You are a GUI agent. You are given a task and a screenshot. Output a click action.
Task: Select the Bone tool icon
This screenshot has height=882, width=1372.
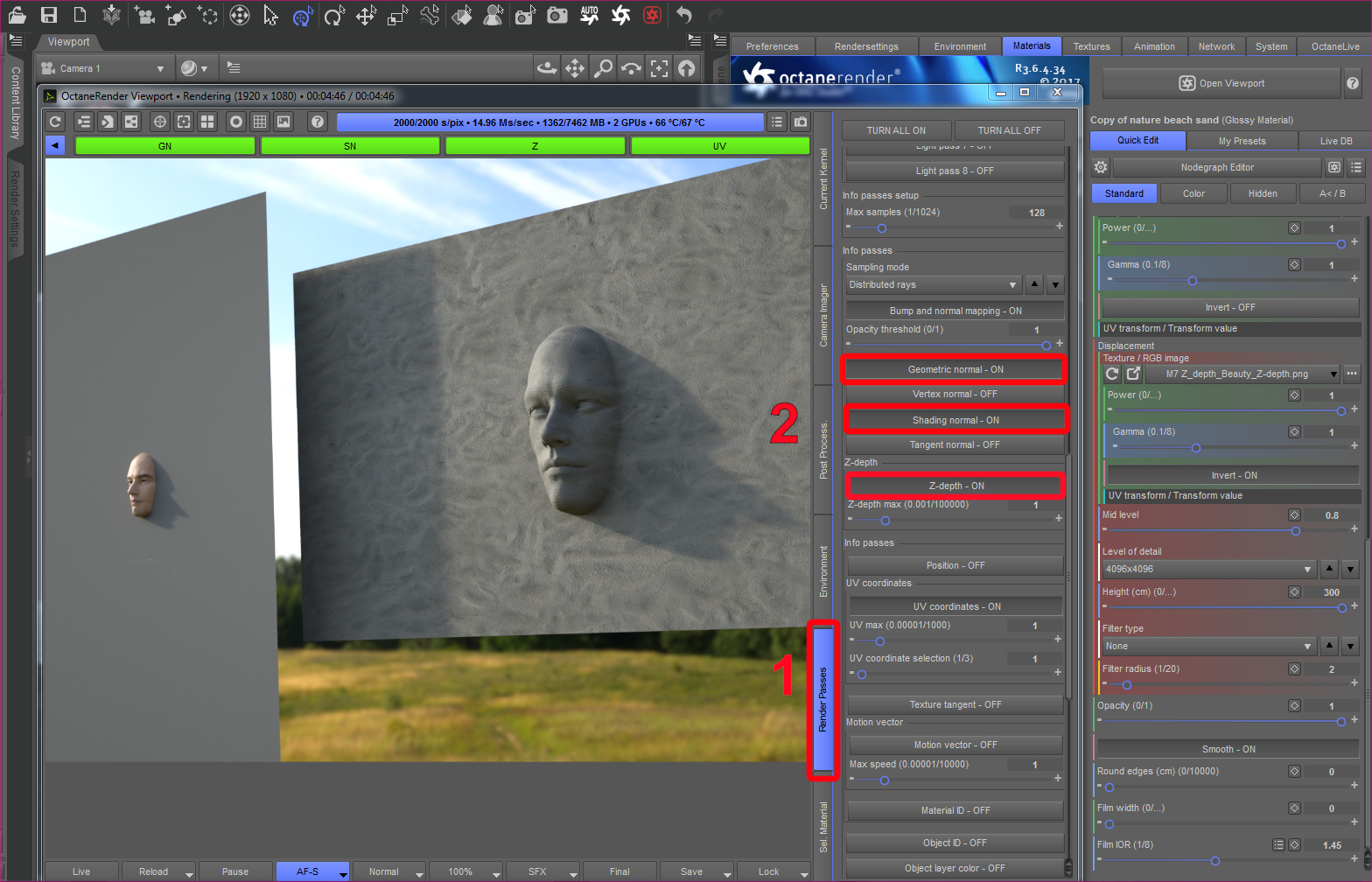click(x=430, y=15)
